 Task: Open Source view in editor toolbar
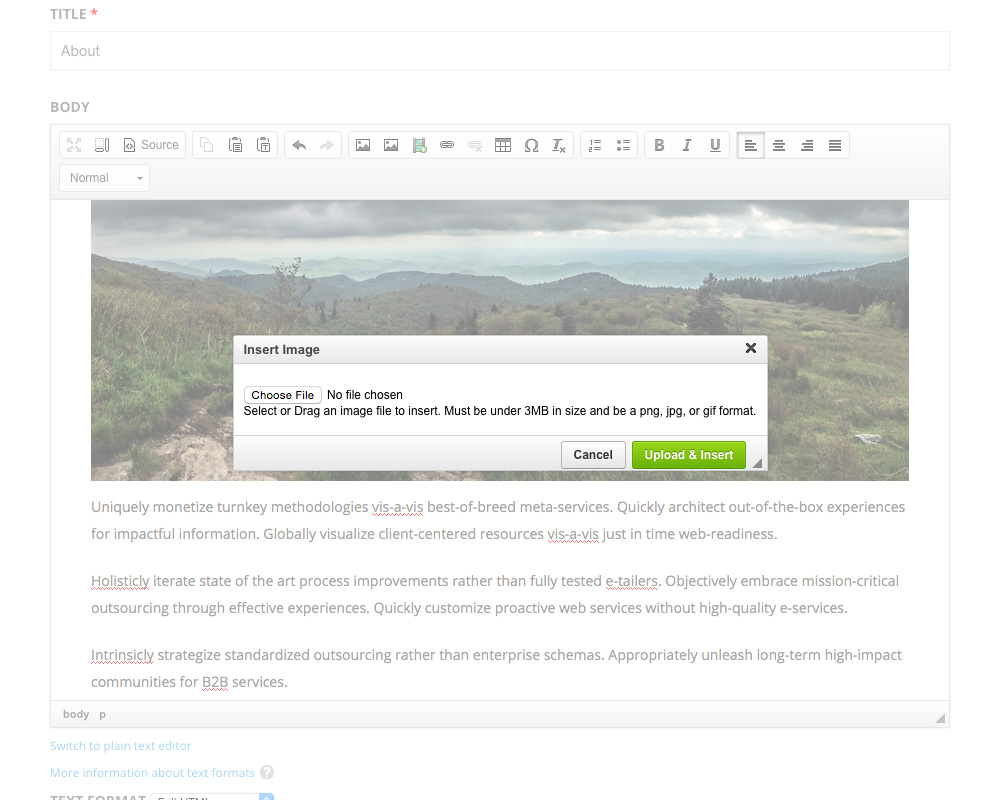tap(150, 145)
